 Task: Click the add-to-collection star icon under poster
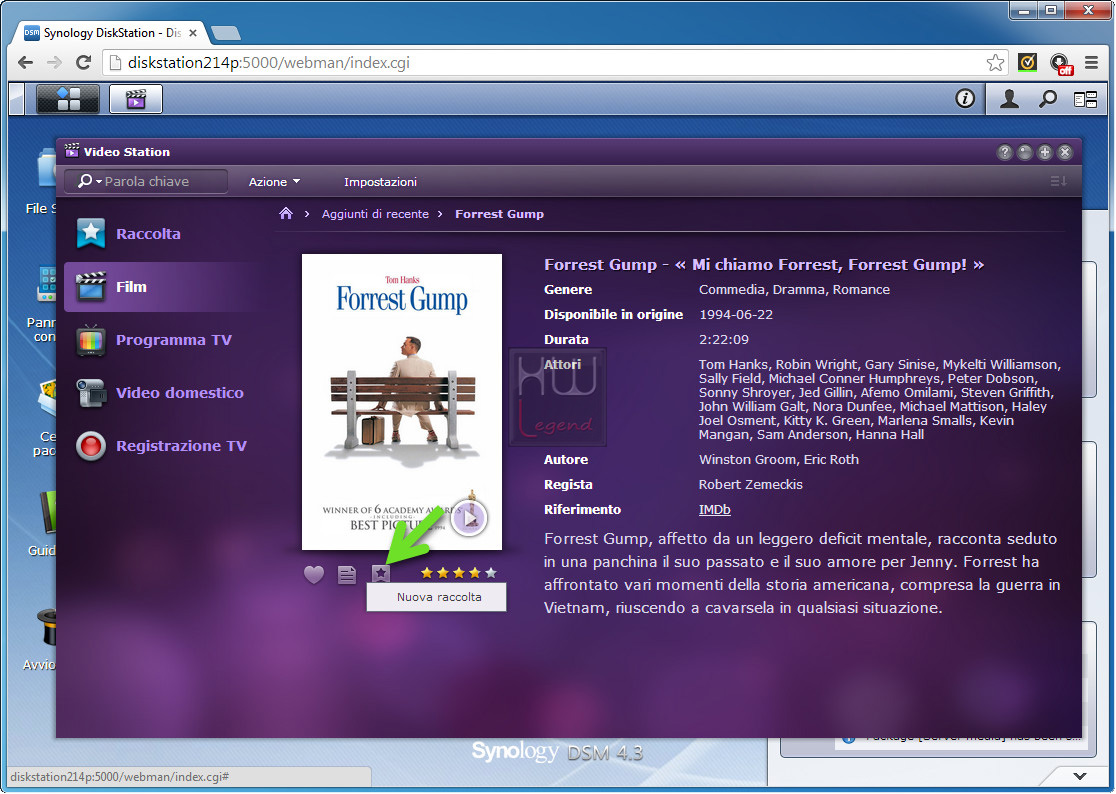tap(381, 573)
